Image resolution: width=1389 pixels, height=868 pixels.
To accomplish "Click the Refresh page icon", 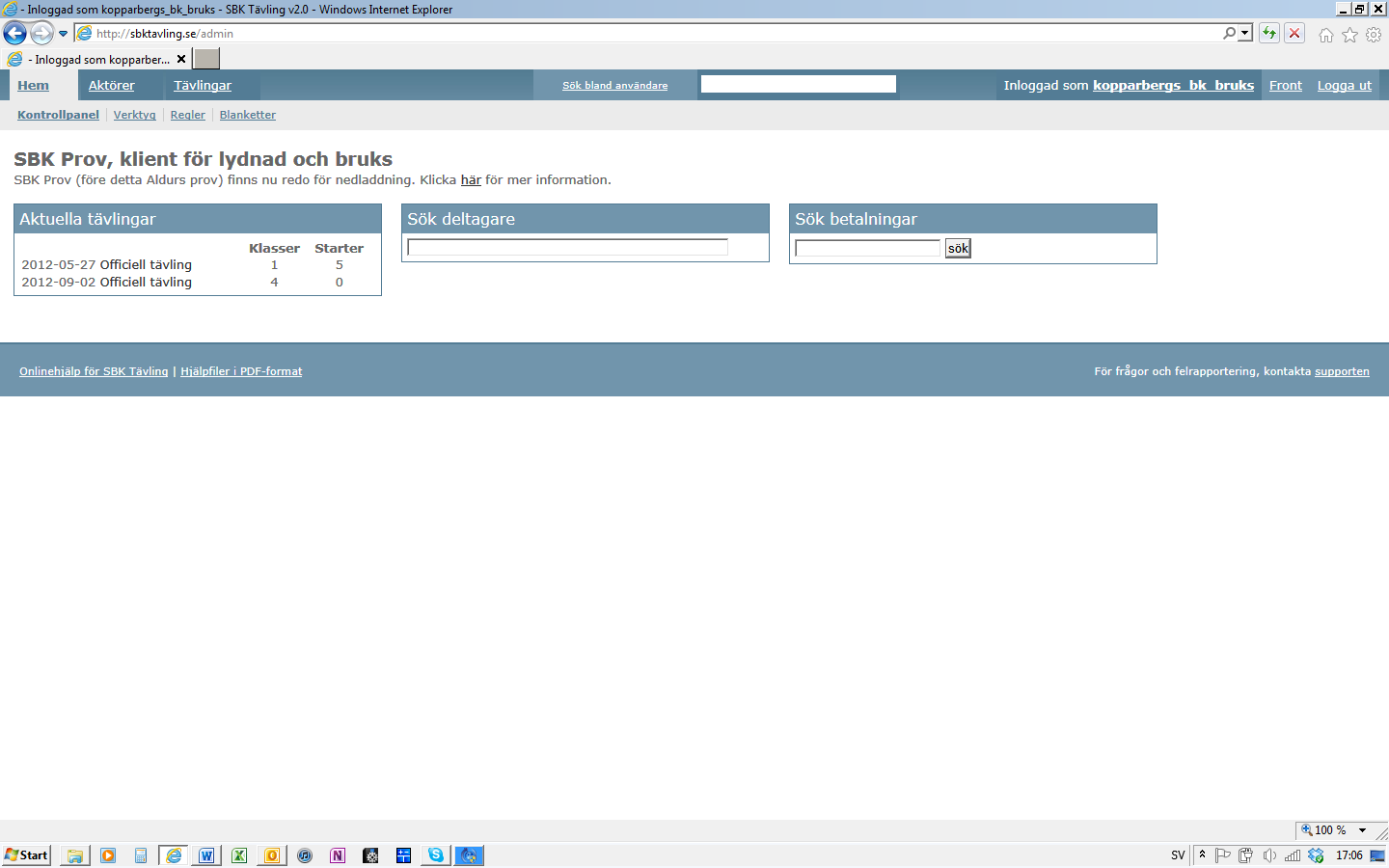I will (x=1269, y=33).
